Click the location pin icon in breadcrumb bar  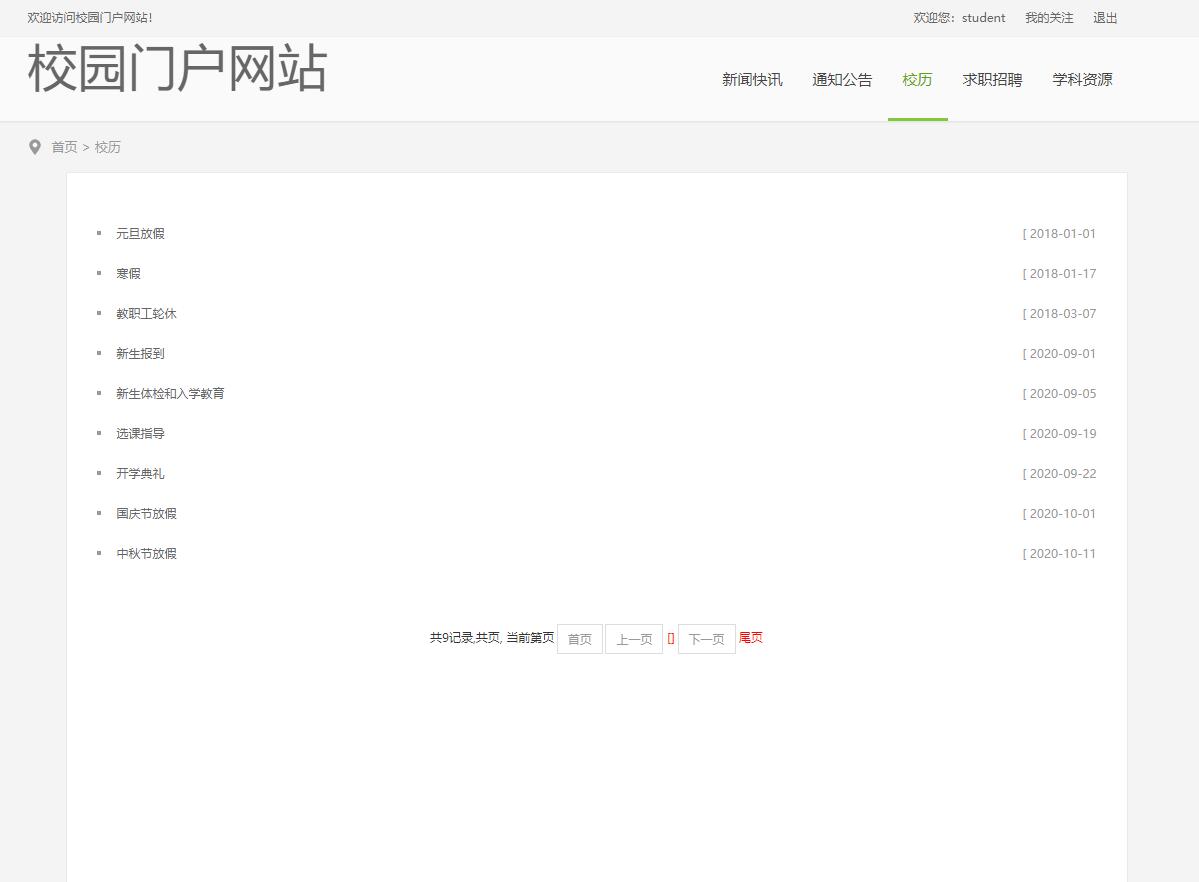35,147
